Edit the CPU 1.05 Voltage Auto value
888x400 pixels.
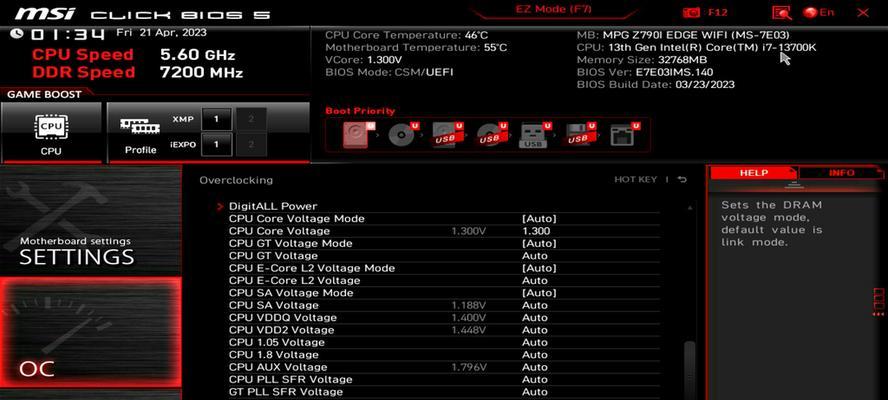535,343
